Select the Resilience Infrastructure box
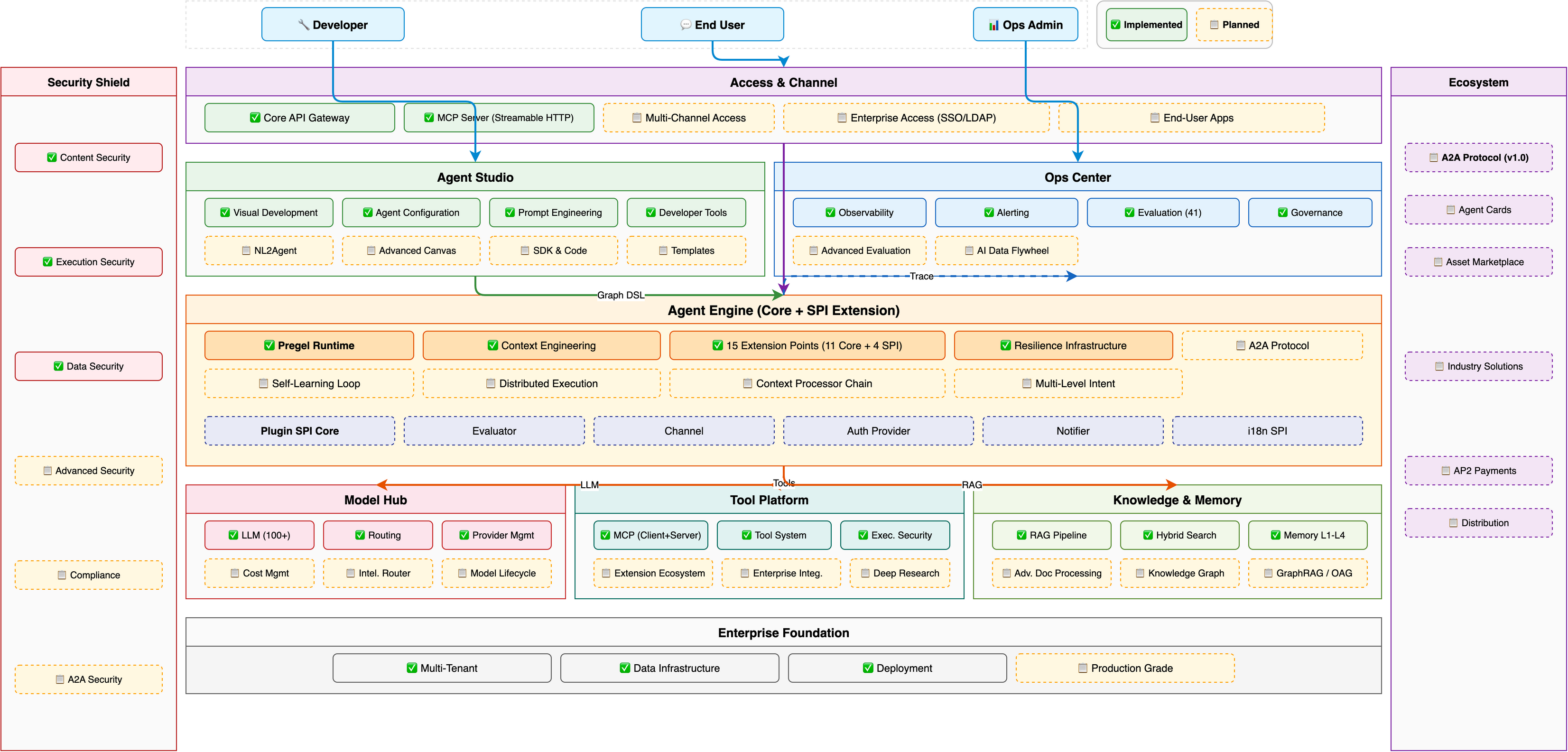1568x752 pixels. point(1063,345)
